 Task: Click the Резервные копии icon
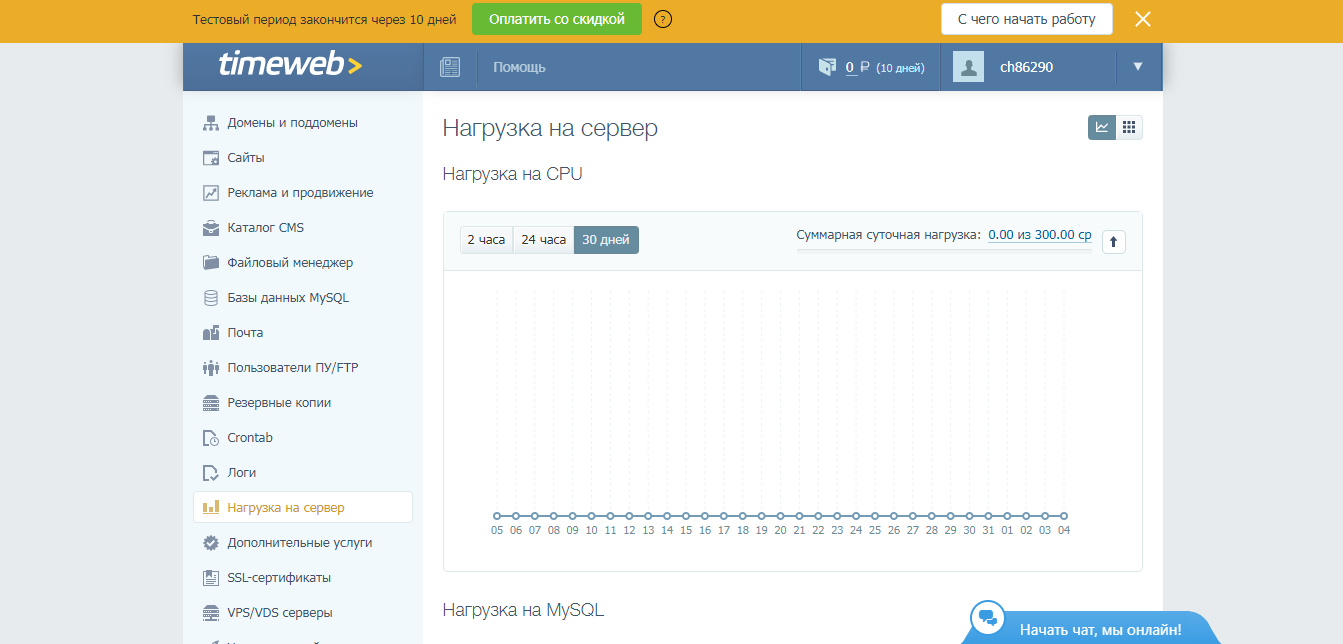[x=210, y=403]
